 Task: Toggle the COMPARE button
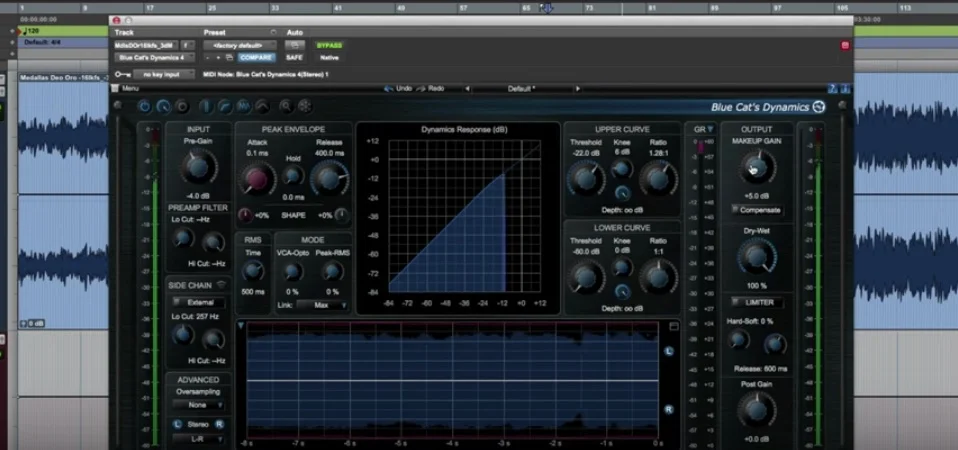pos(256,57)
